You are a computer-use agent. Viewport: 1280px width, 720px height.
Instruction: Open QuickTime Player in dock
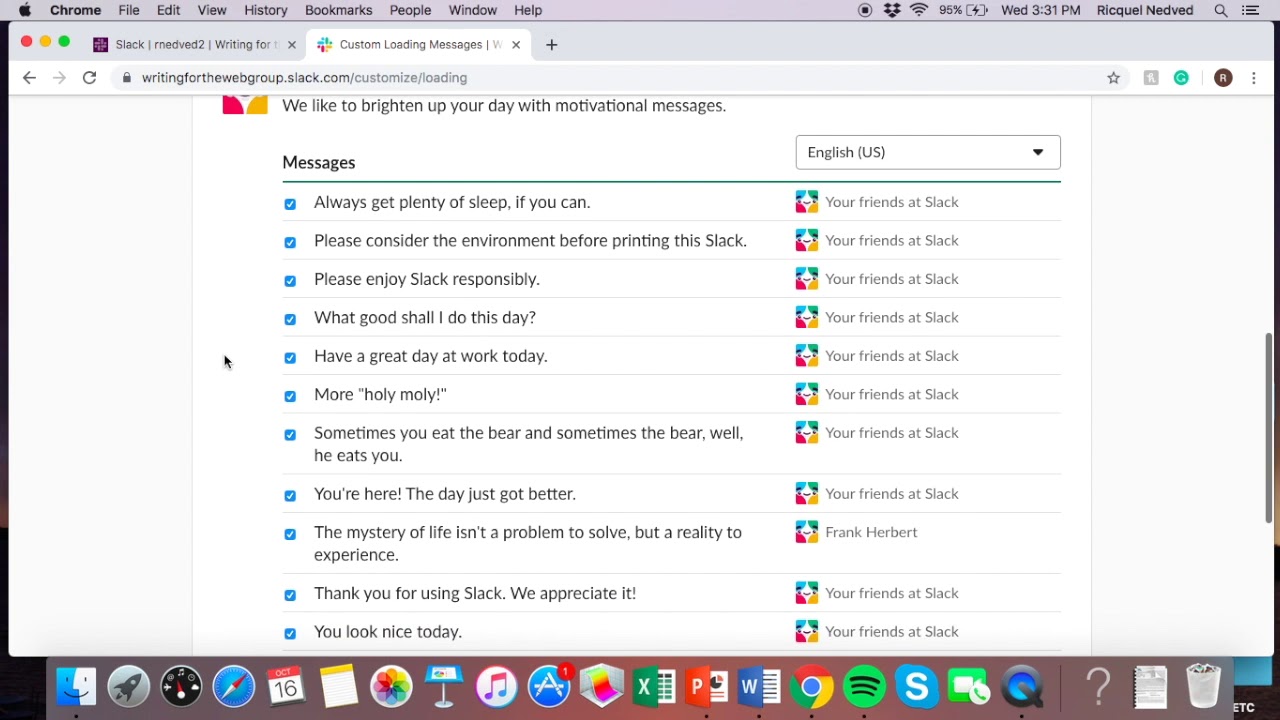click(1022, 687)
